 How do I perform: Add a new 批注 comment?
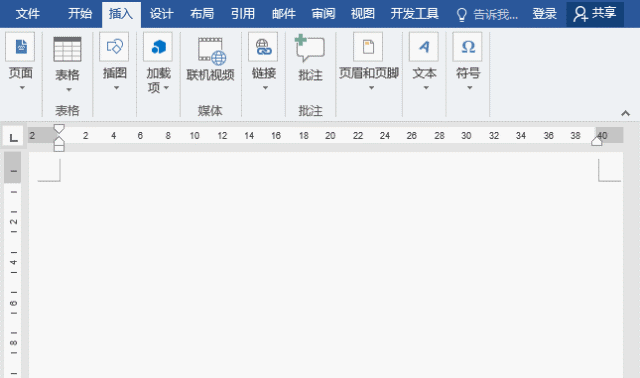[310, 57]
